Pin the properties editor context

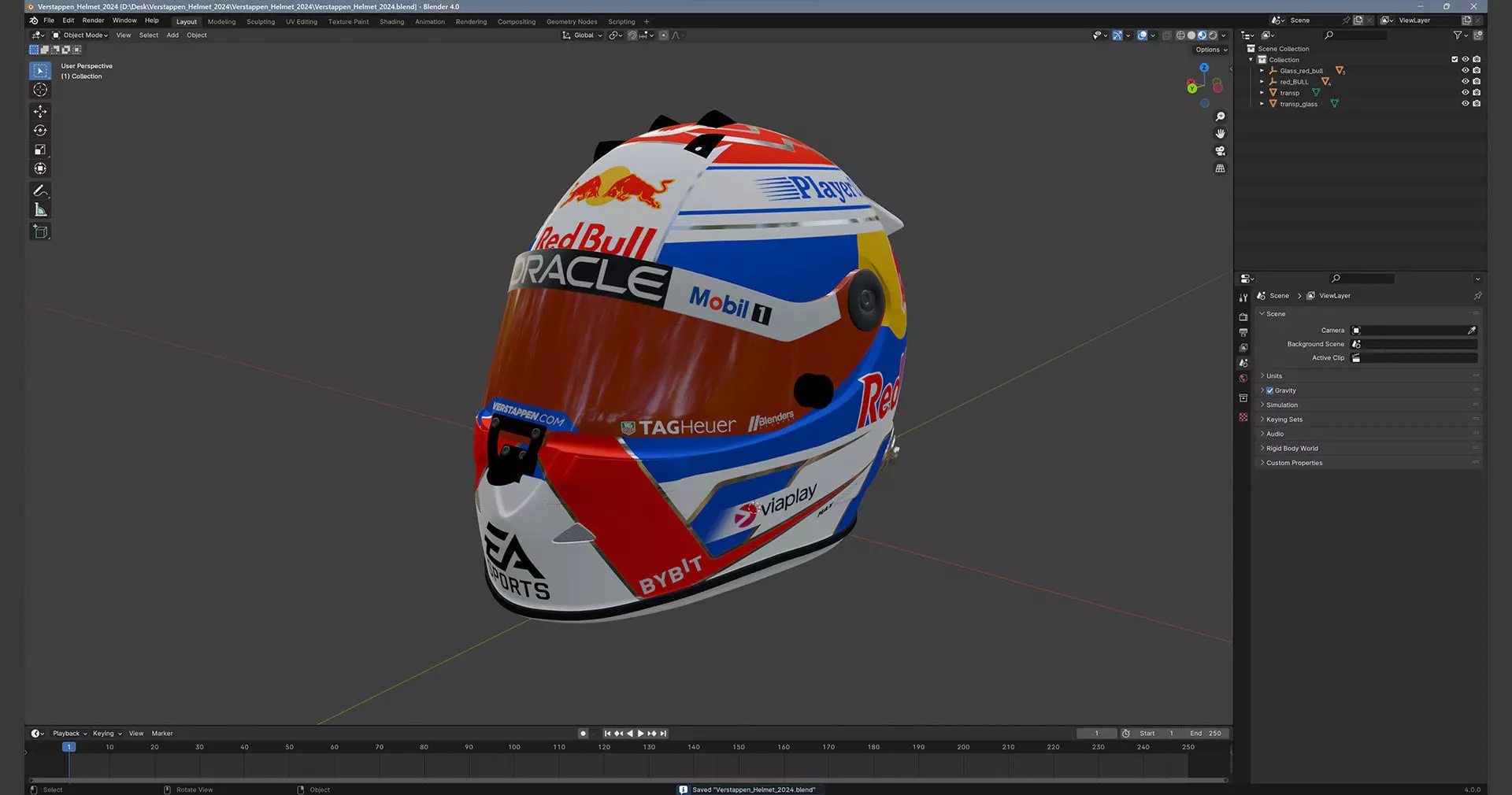1477,296
